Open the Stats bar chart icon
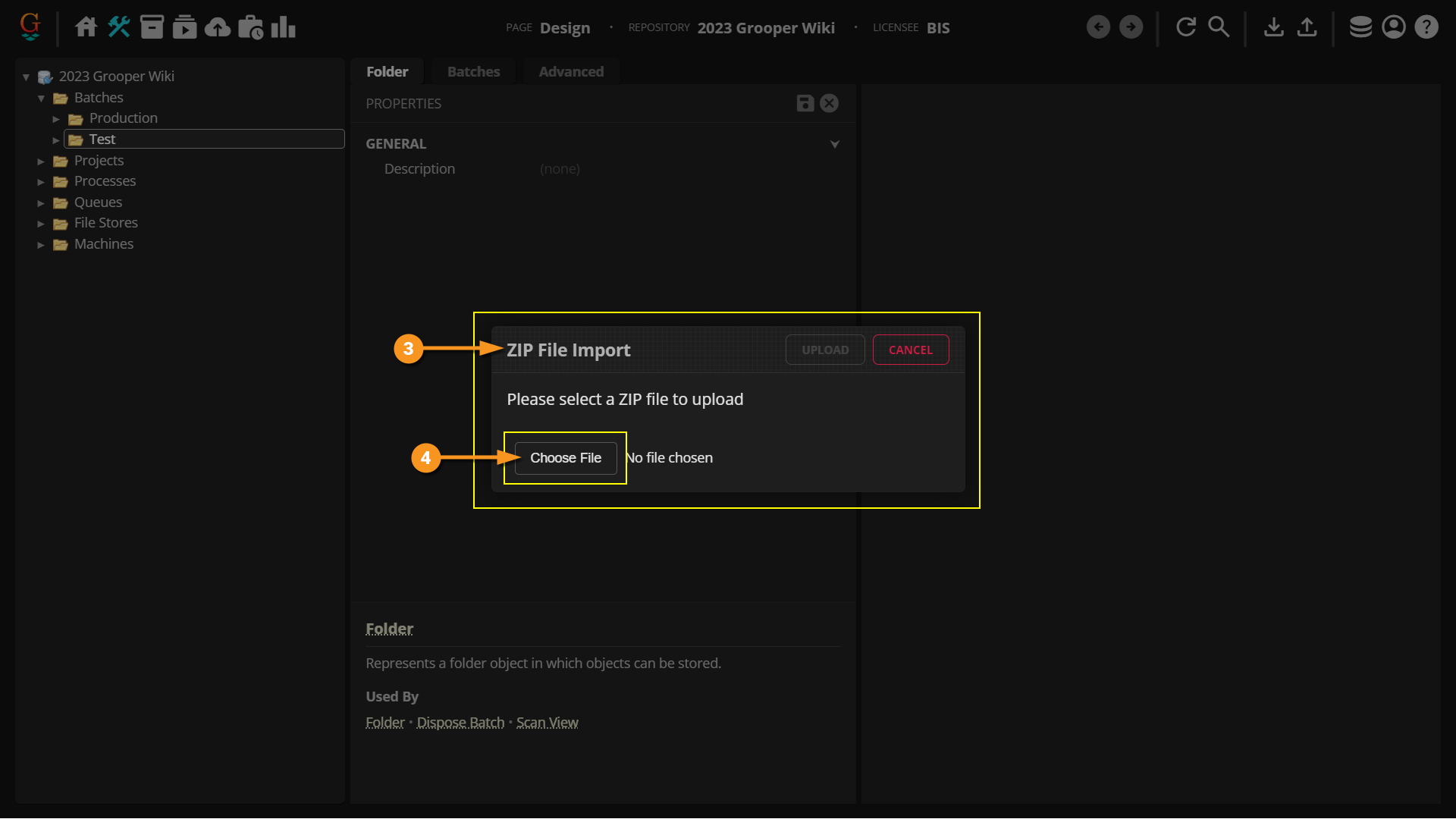 [283, 27]
